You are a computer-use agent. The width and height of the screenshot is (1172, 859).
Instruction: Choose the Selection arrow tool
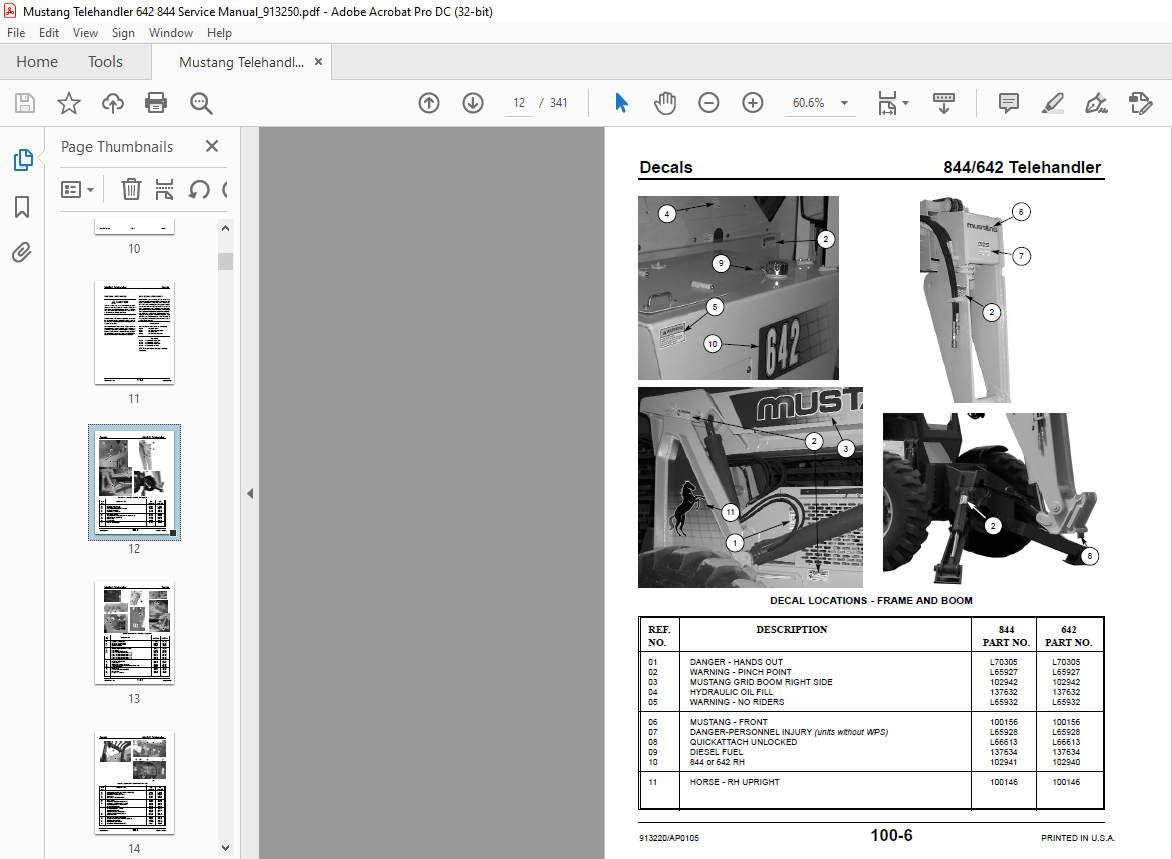(621, 103)
